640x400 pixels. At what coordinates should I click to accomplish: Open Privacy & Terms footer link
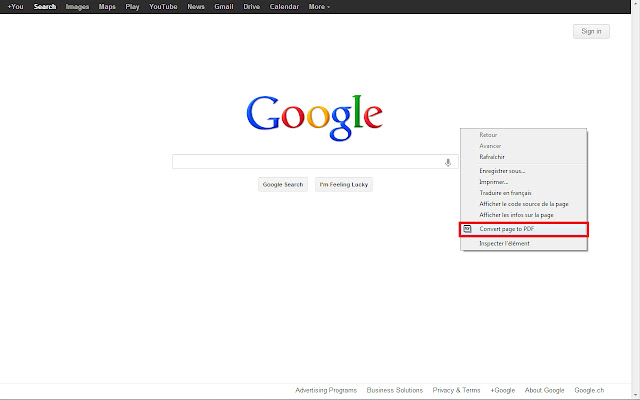tap(456, 390)
